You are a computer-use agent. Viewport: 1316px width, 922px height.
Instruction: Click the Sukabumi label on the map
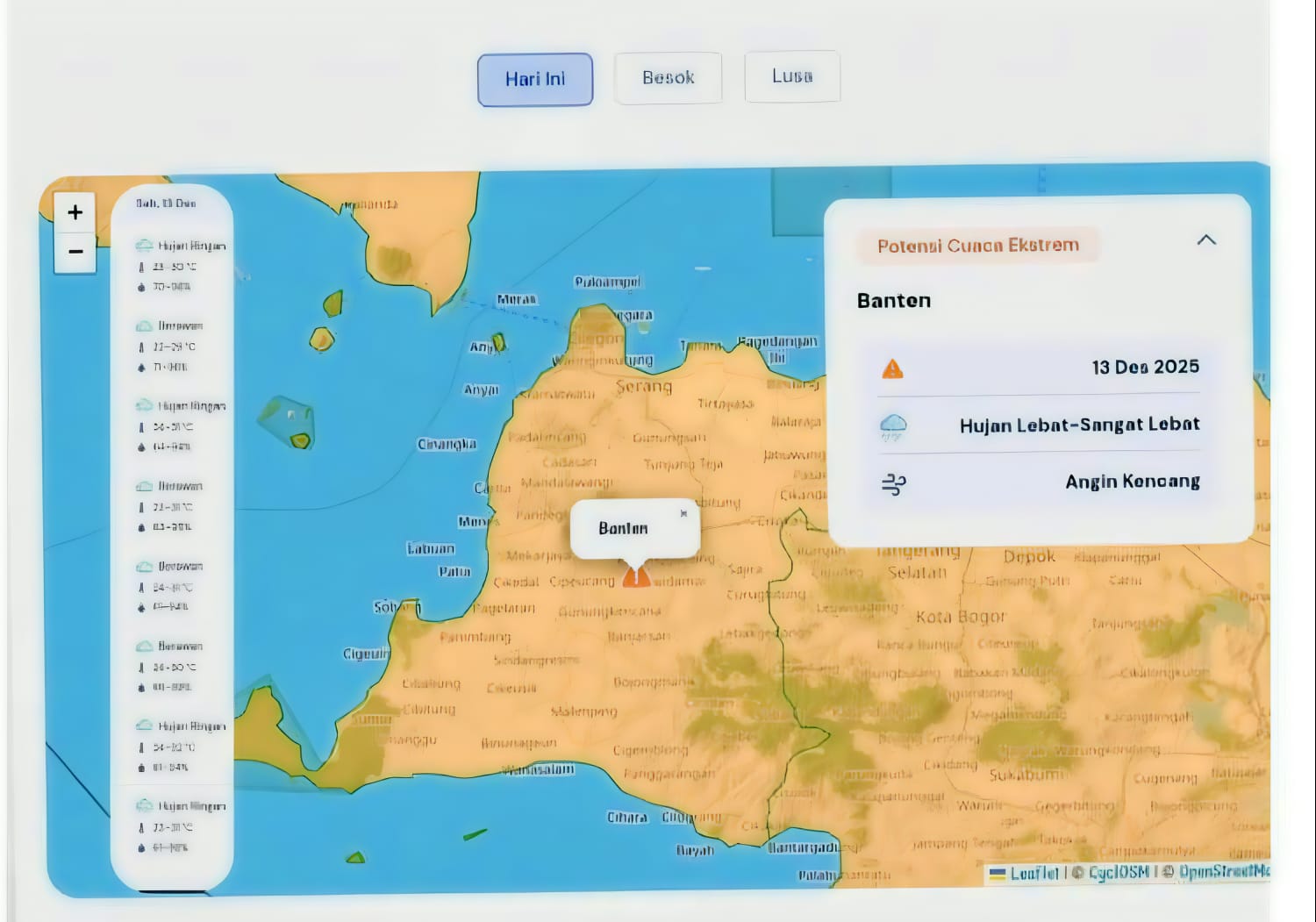coord(1027,775)
